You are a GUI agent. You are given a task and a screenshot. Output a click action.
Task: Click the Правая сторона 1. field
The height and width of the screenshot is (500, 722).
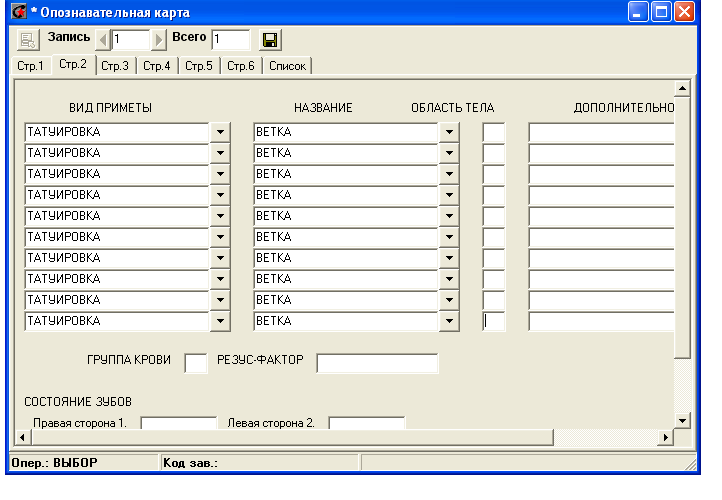(179, 423)
